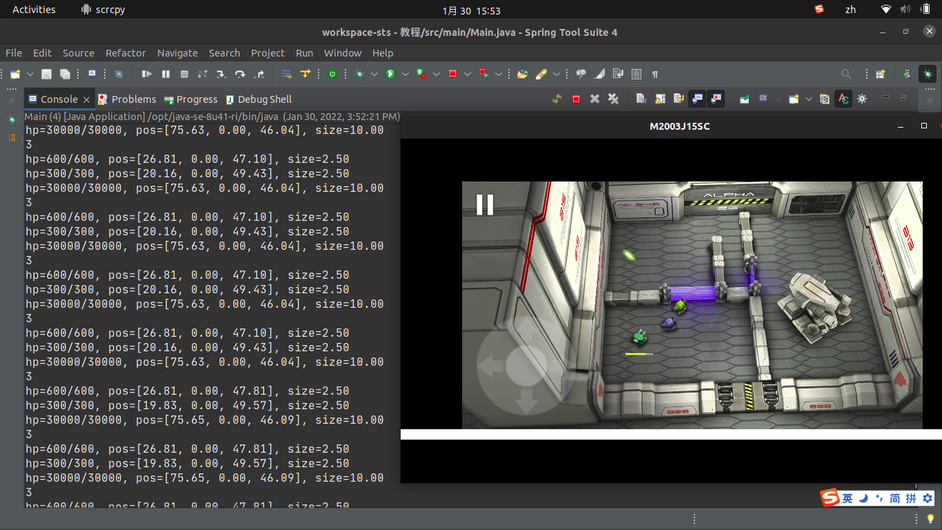Click the toolbar search magnifier icon
942x530 pixels.
tap(846, 74)
